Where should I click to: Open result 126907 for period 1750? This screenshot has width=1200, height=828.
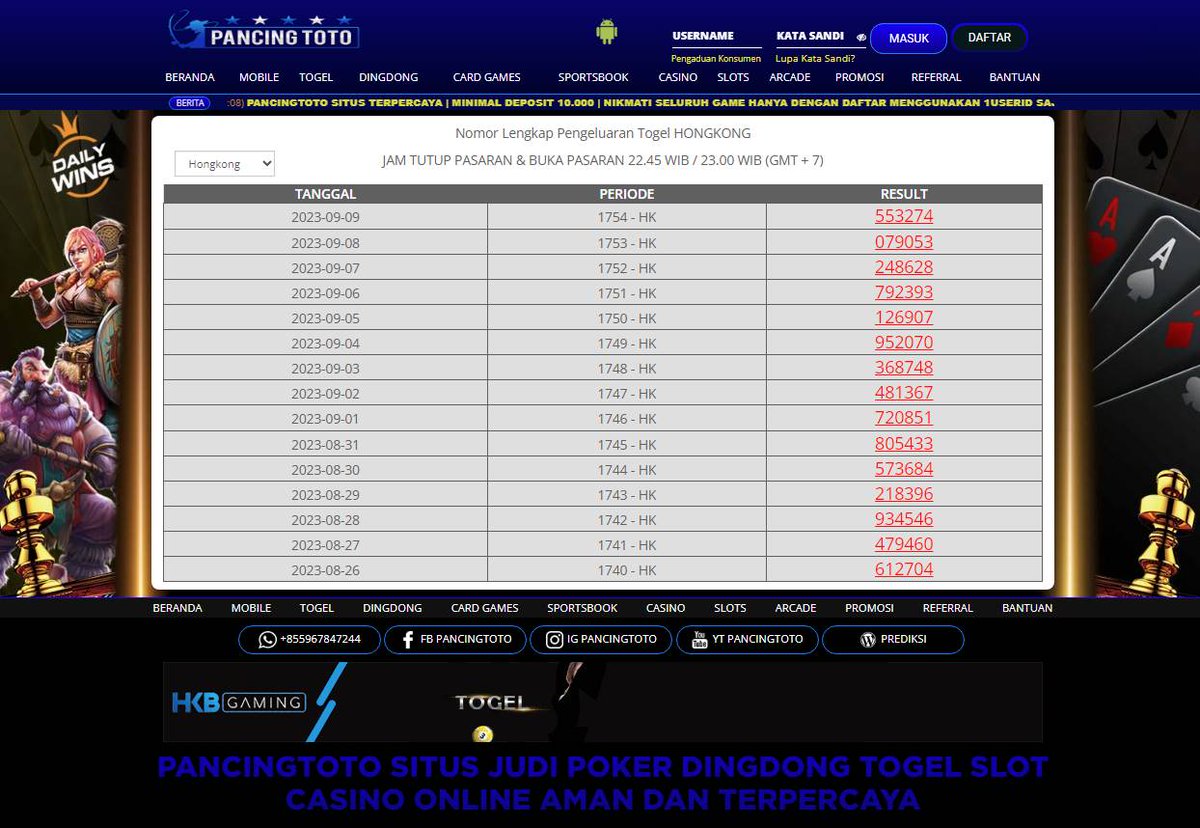(x=904, y=317)
